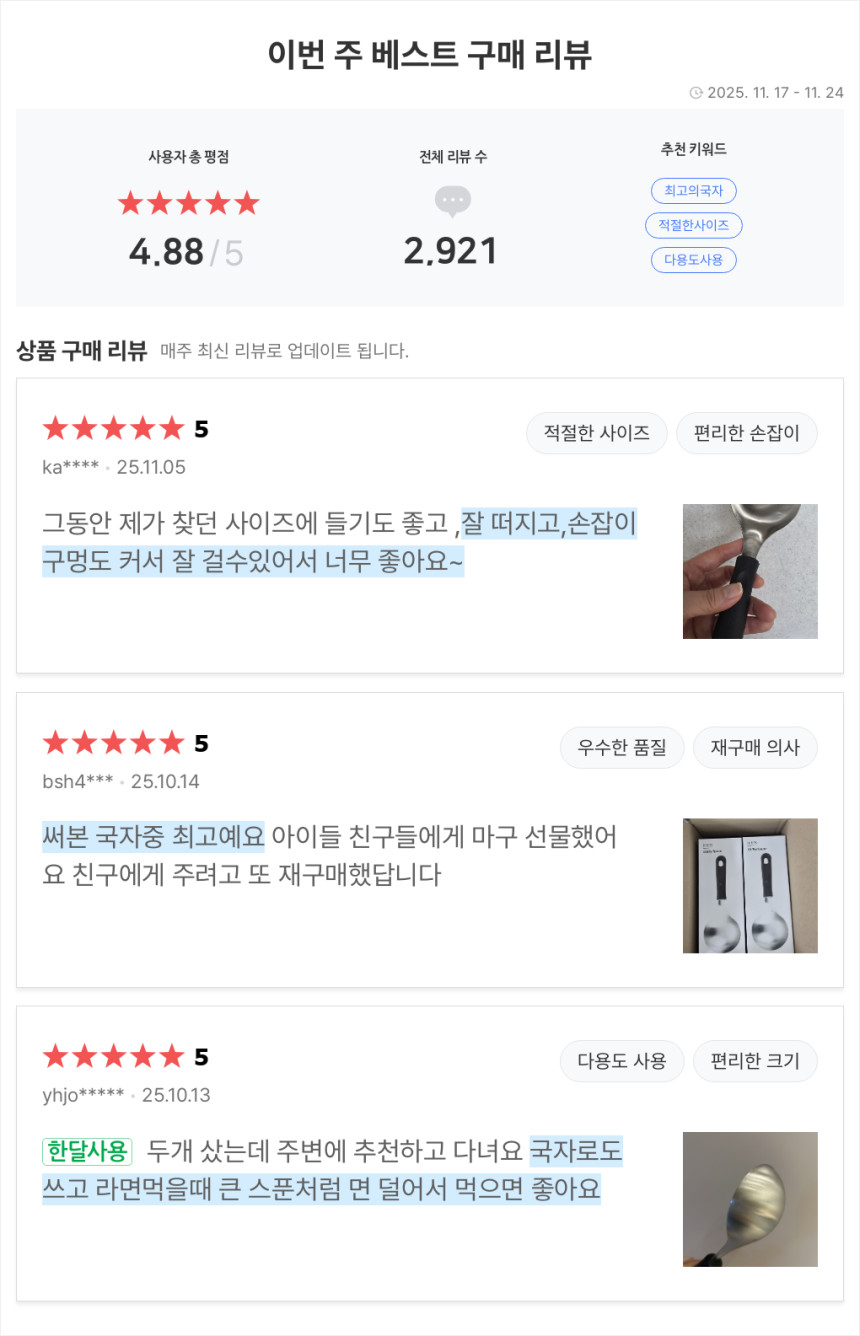Select the 다용도사용 keyword tag
Screen dimensions: 860x1336
click(x=693, y=260)
